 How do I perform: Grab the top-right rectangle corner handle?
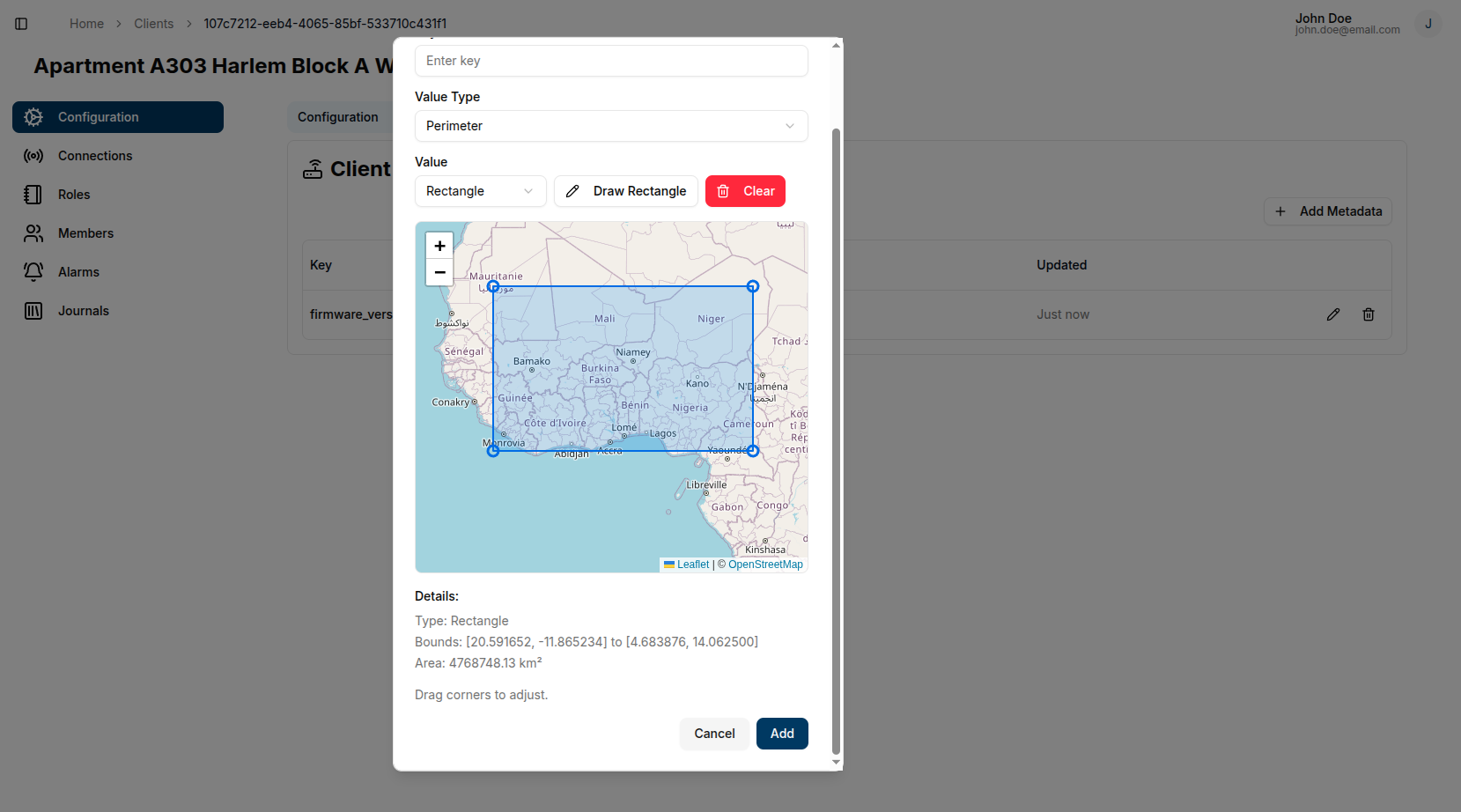[x=753, y=286]
